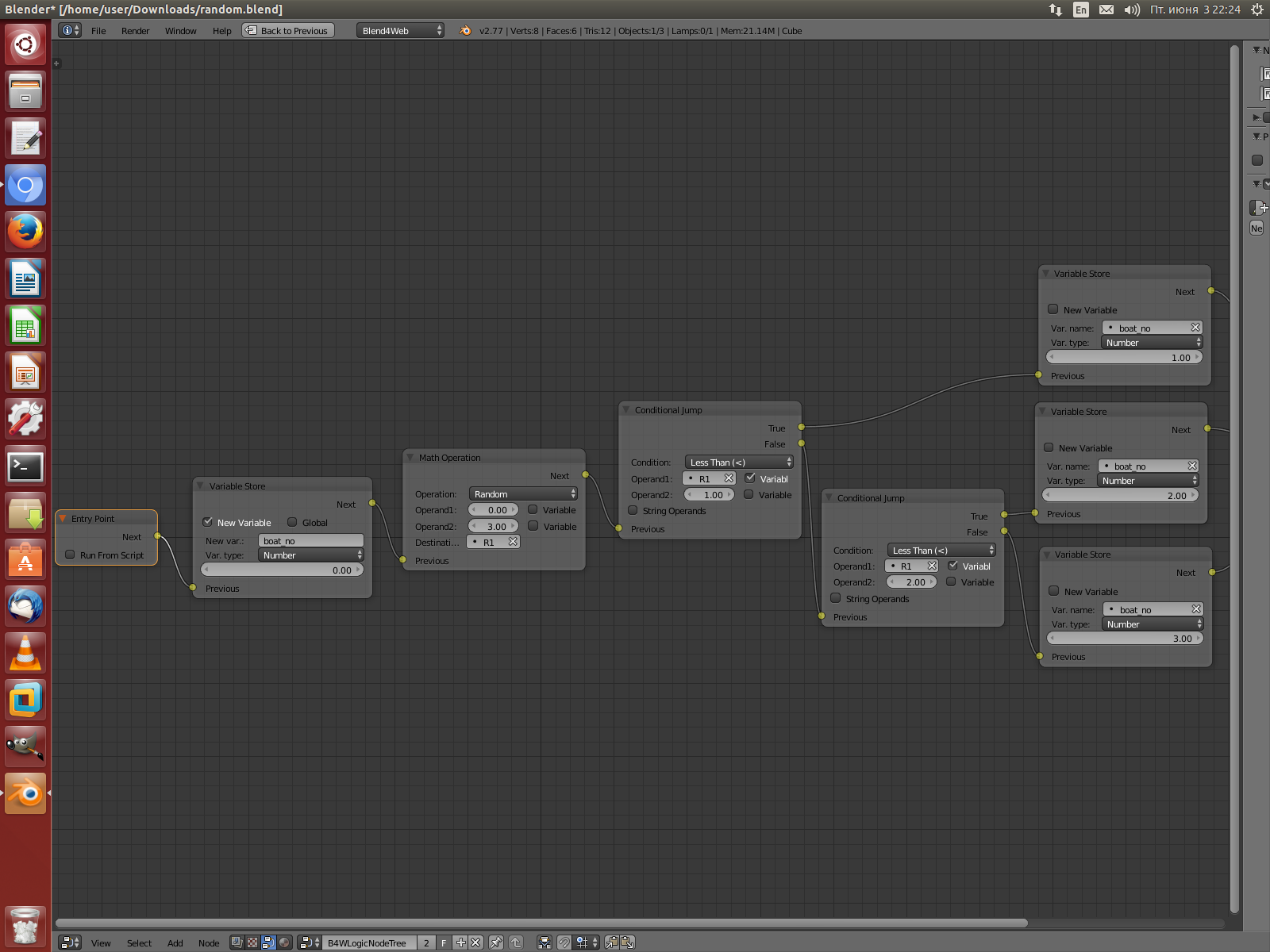Open the Operation dropdown showing Random

(522, 493)
